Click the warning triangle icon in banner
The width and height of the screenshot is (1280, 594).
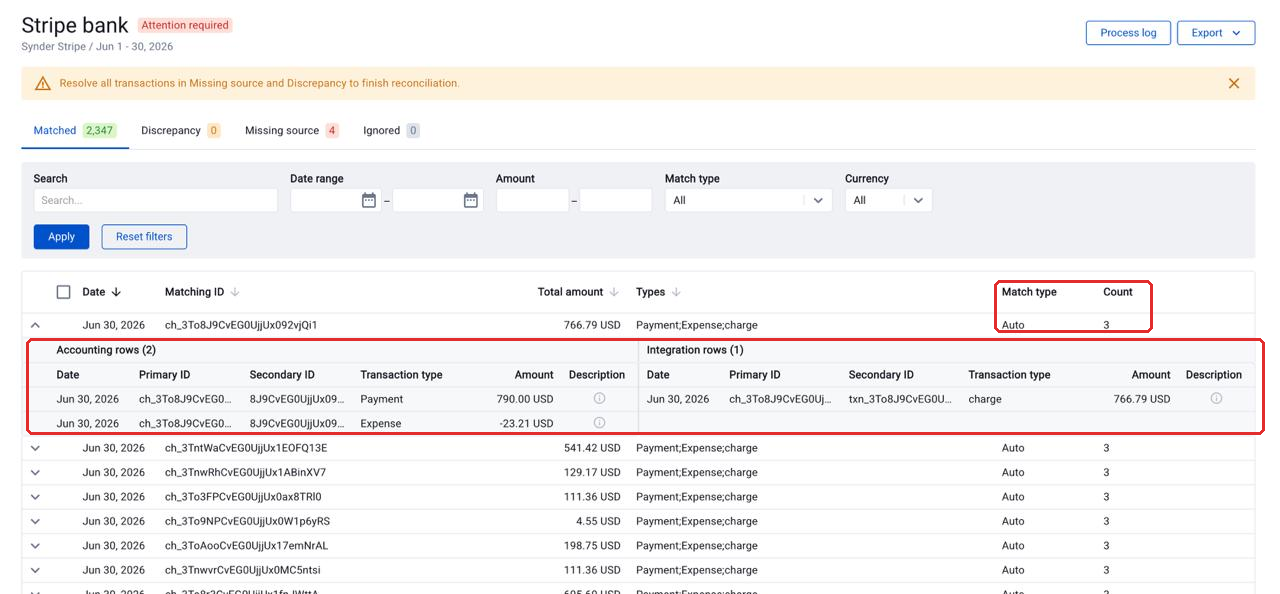tap(42, 84)
